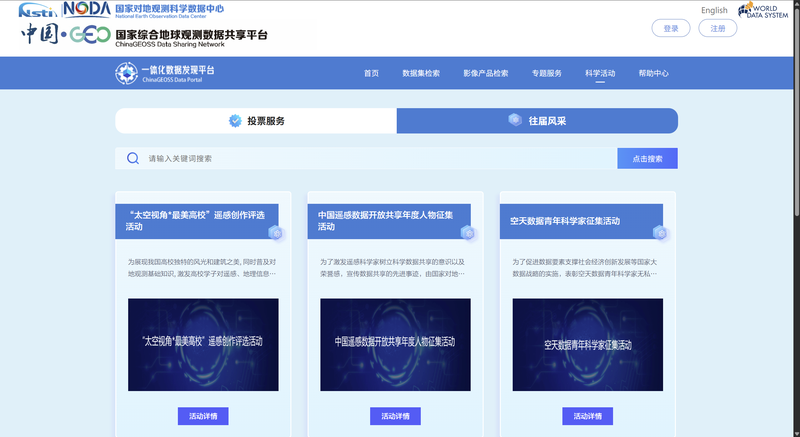Click the blue checkmark badge icon for 投票服务
This screenshot has width=800, height=437.
click(235, 121)
